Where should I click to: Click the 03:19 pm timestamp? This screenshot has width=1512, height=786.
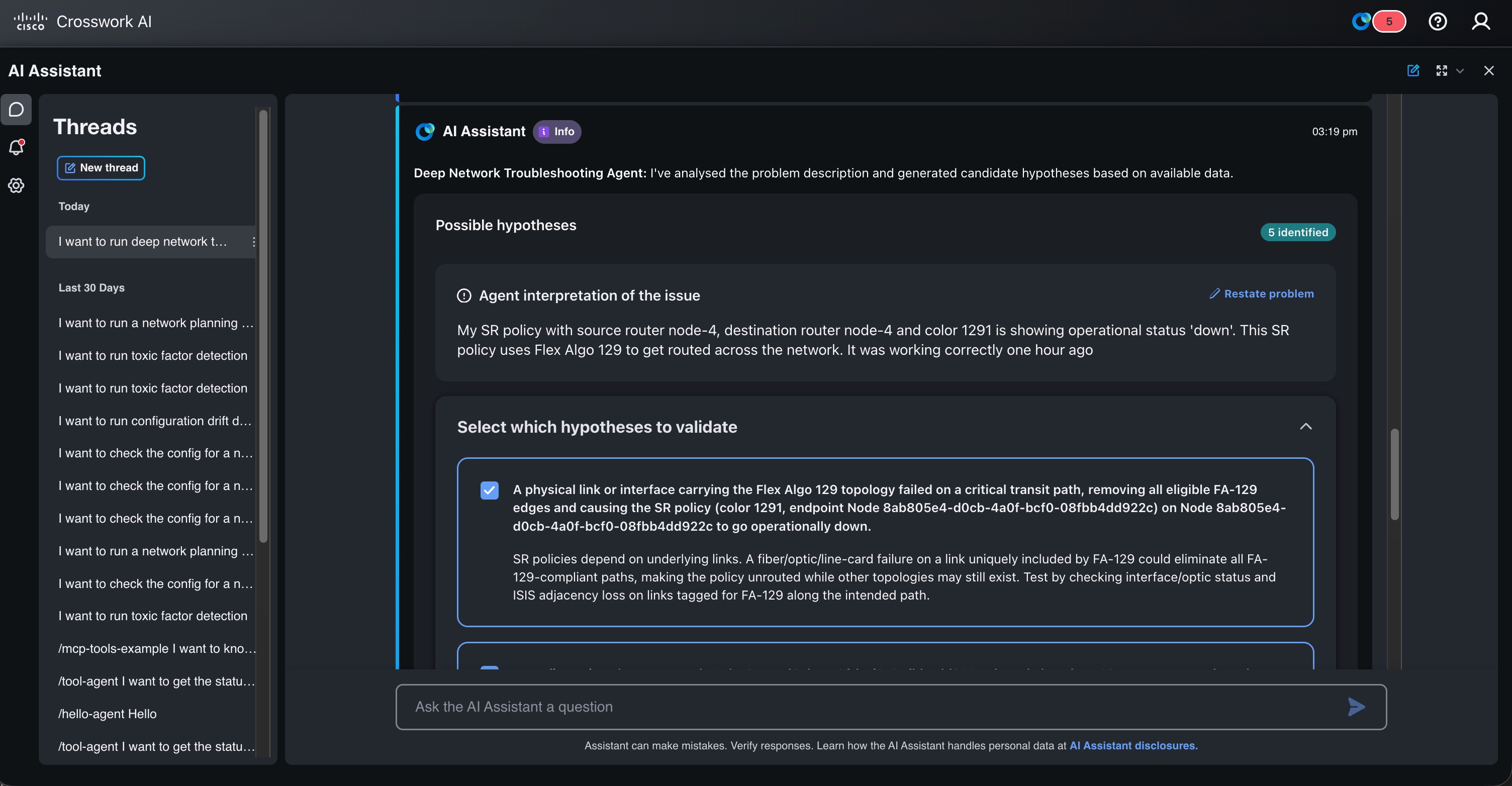coord(1334,132)
